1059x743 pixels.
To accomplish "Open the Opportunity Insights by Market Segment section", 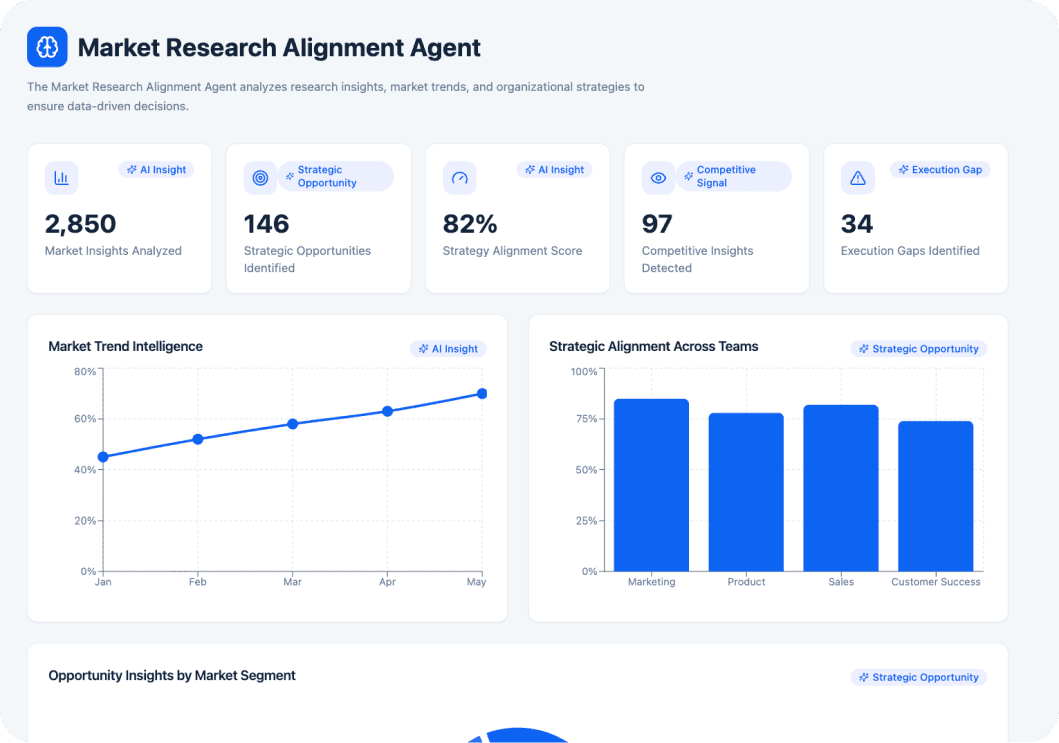I will (x=171, y=675).
